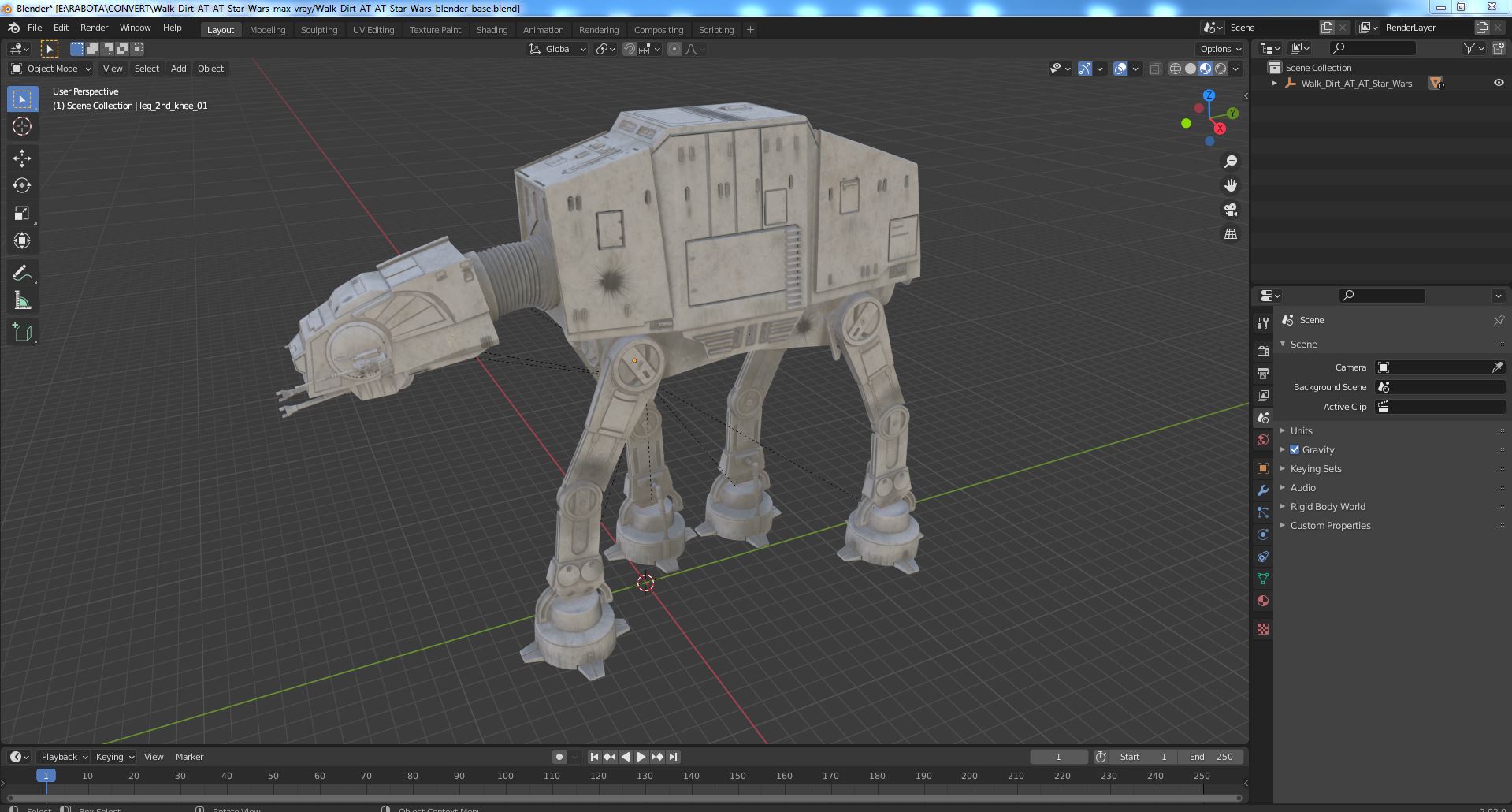Toggle proportional editing button
This screenshot has width=1512, height=812.
click(x=674, y=49)
